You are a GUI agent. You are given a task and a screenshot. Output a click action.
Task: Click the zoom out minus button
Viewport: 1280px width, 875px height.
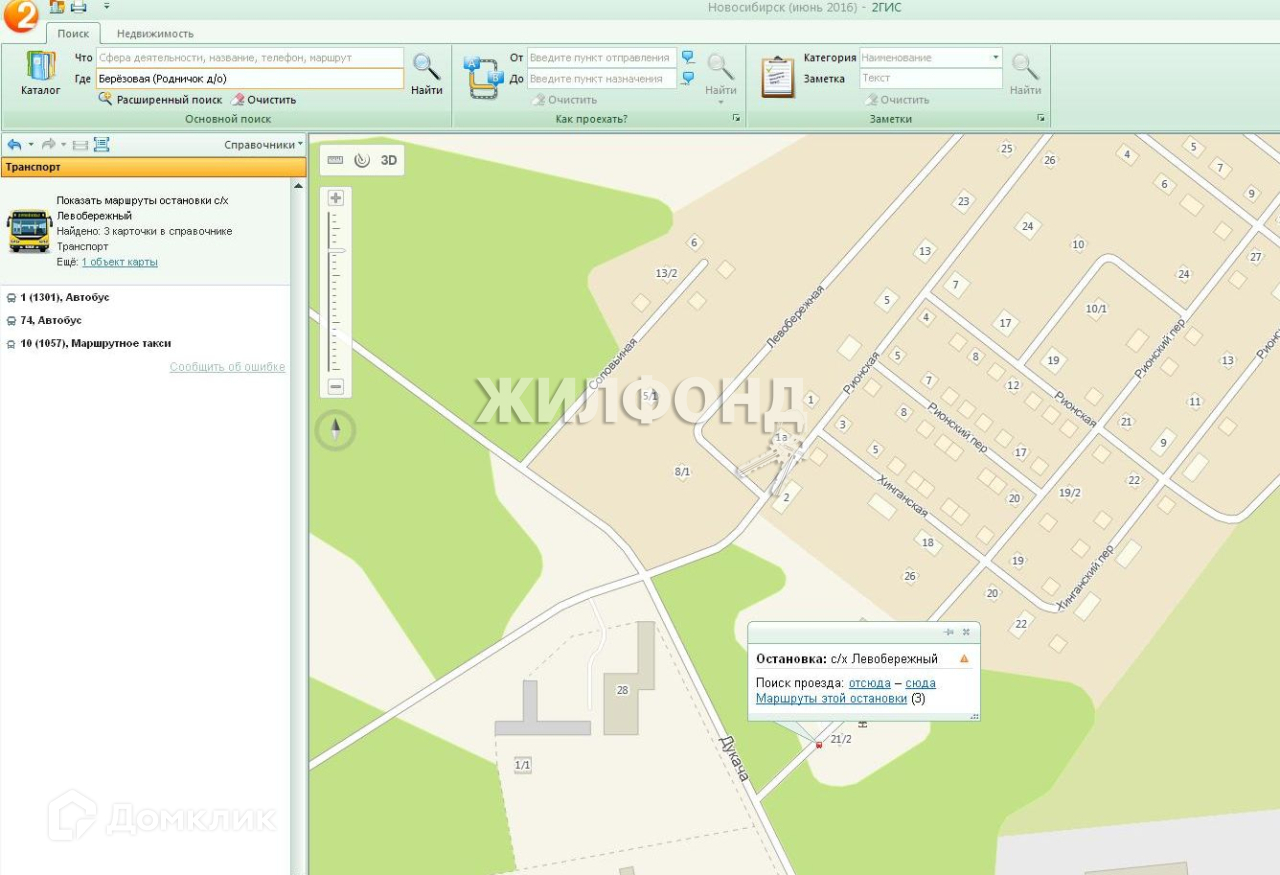click(x=336, y=387)
